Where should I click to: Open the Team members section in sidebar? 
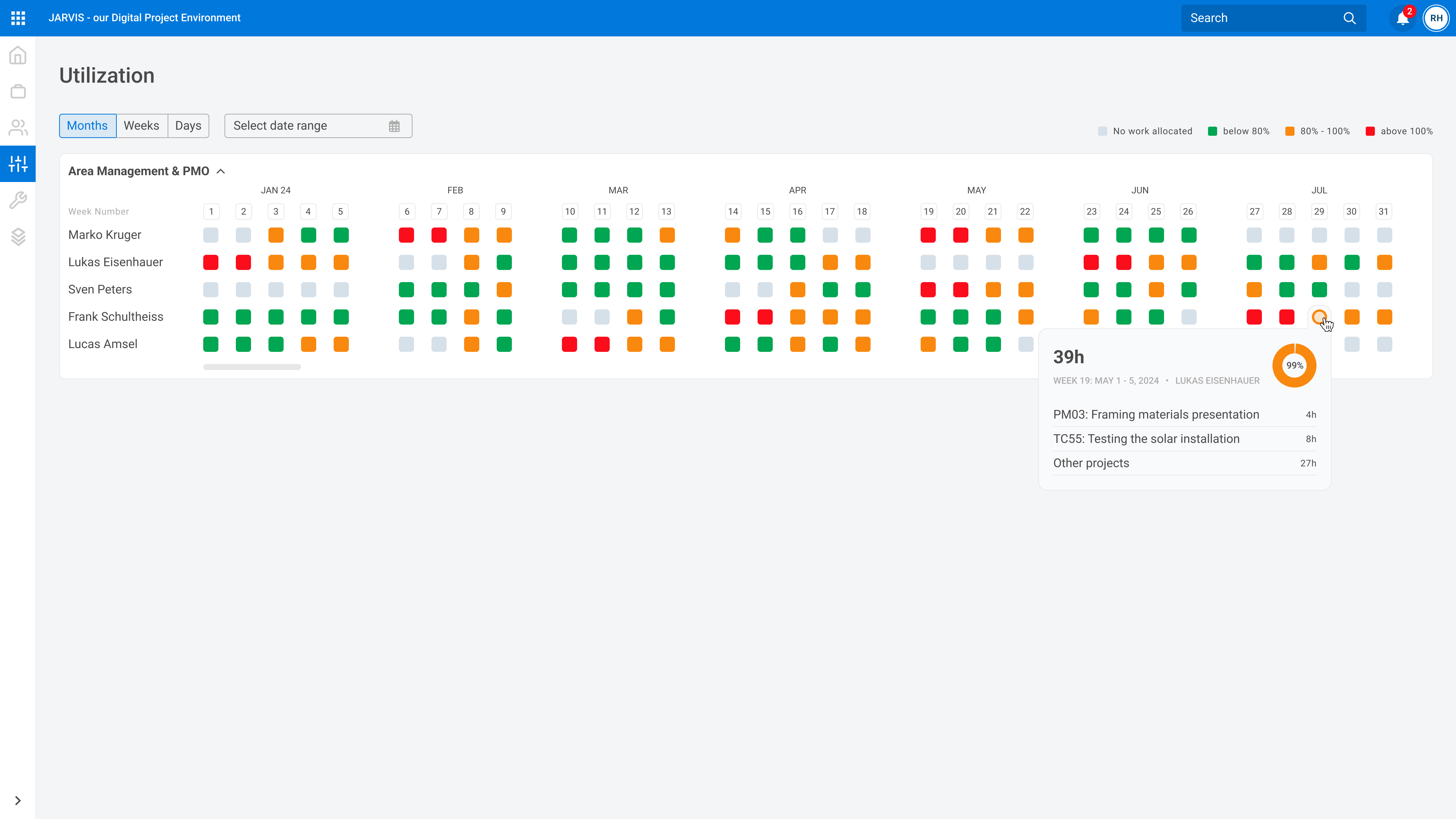(x=17, y=127)
